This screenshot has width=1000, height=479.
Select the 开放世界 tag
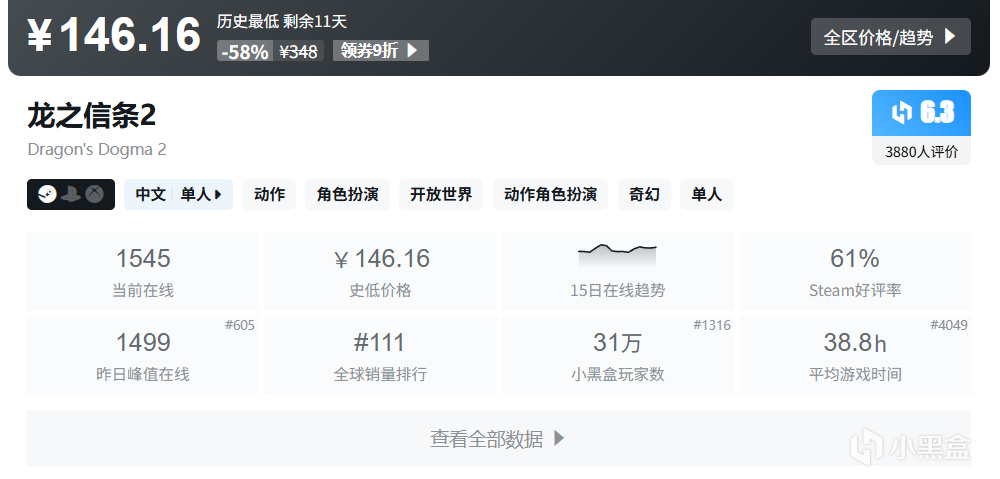[441, 195]
